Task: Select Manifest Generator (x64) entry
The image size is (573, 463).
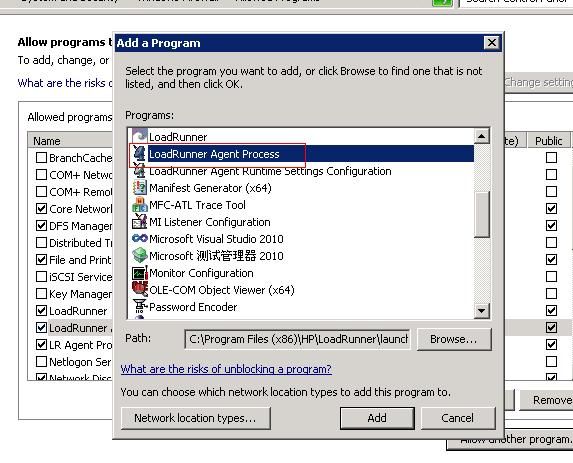Action: click(x=210, y=188)
